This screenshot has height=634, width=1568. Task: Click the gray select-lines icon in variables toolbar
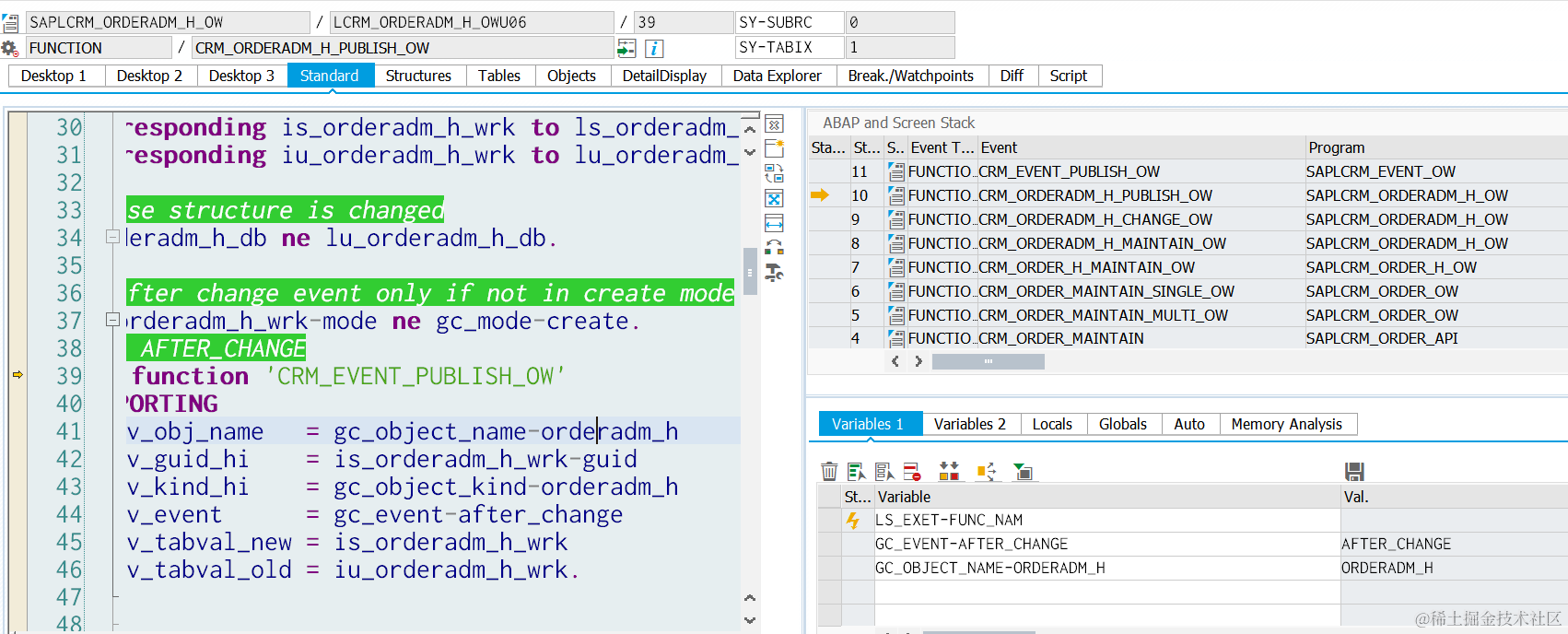point(884,472)
